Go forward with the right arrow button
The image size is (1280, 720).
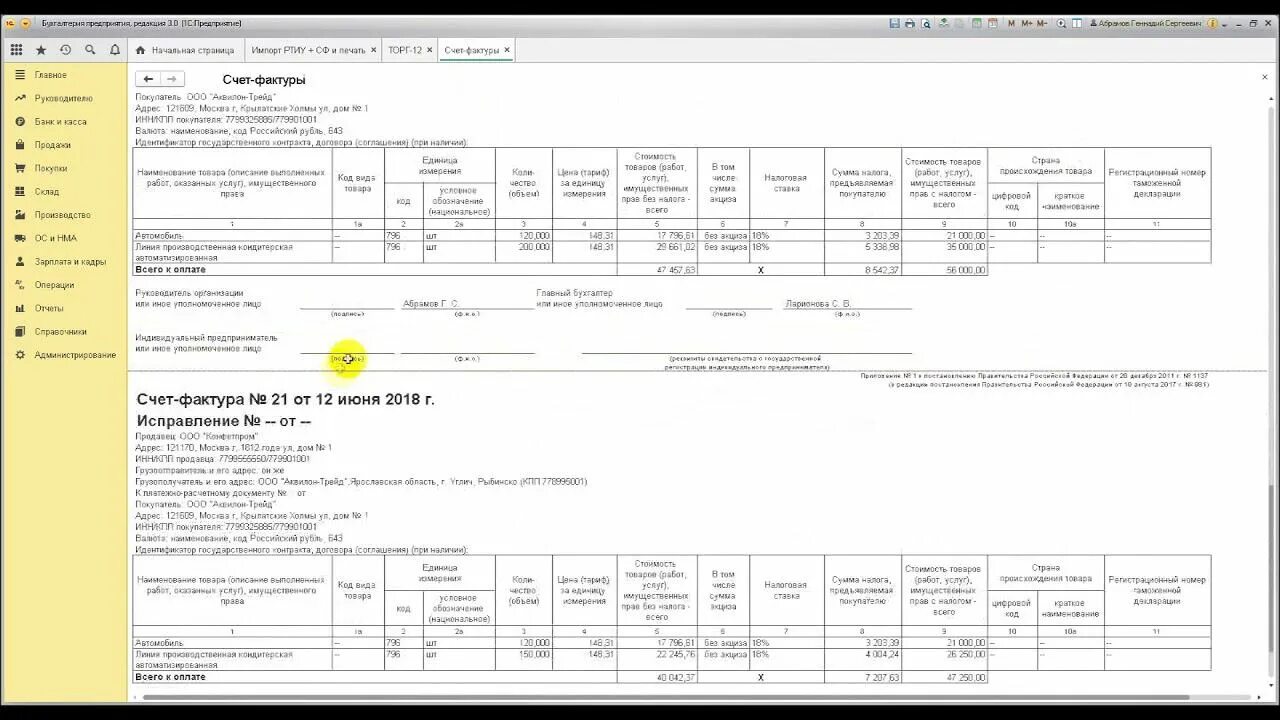172,79
